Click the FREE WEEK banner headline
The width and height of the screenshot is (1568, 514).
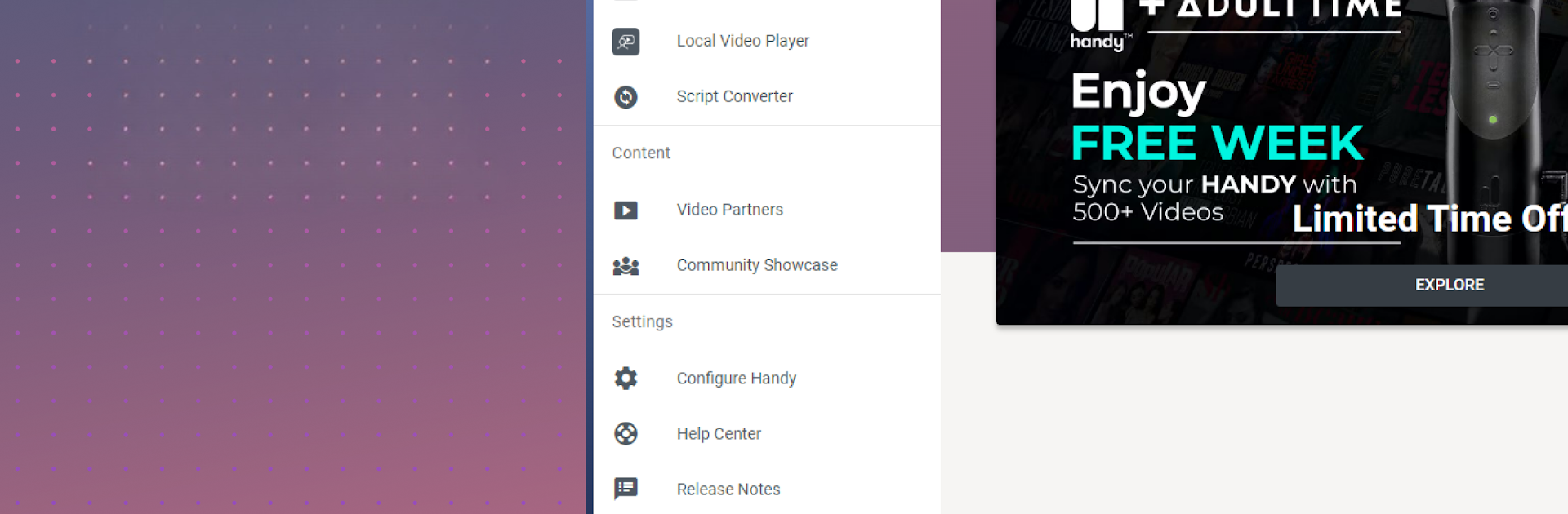tap(1217, 144)
